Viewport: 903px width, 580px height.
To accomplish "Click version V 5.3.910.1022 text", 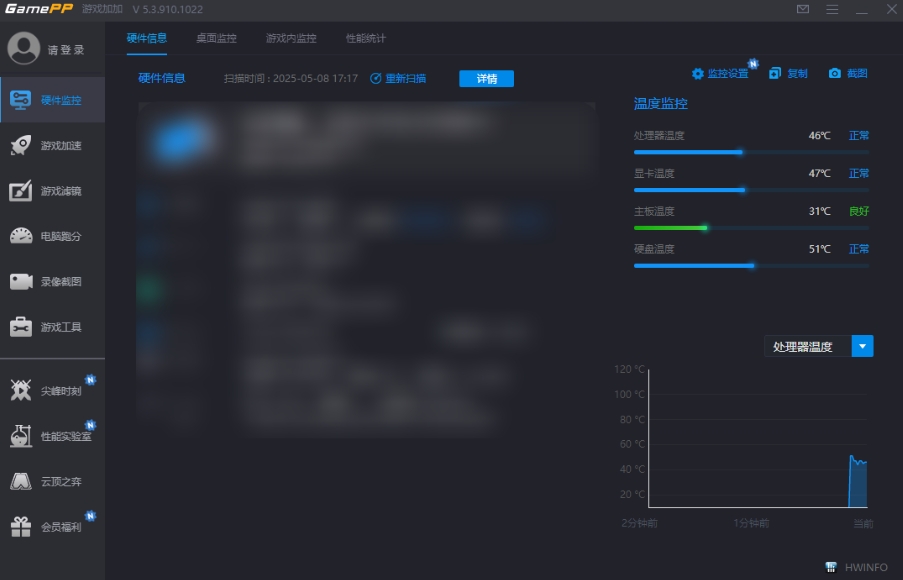I will tap(168, 9).
